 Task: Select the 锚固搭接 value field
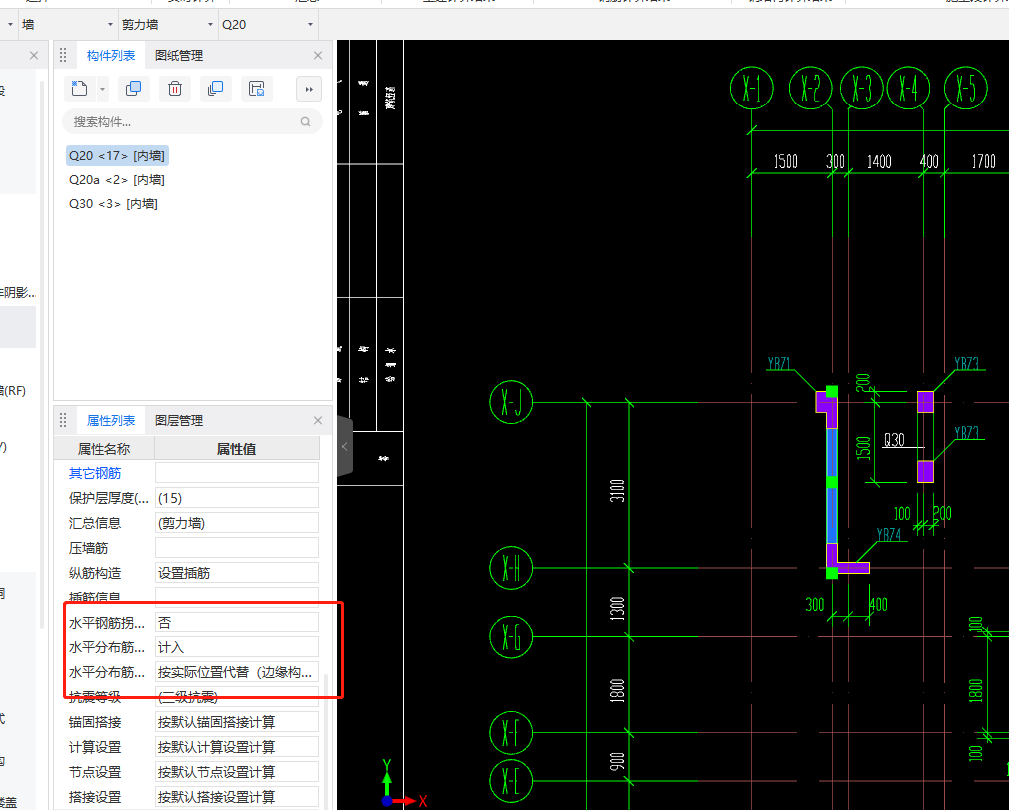(237, 723)
